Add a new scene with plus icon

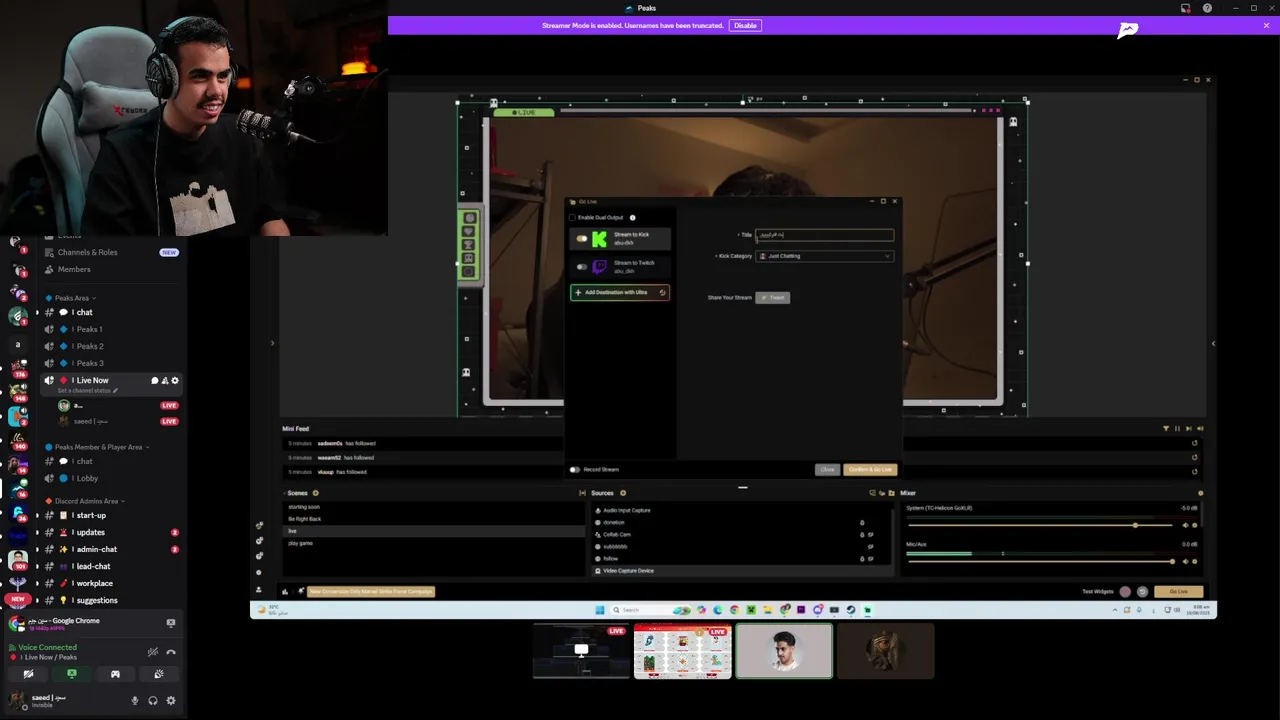tap(316, 493)
